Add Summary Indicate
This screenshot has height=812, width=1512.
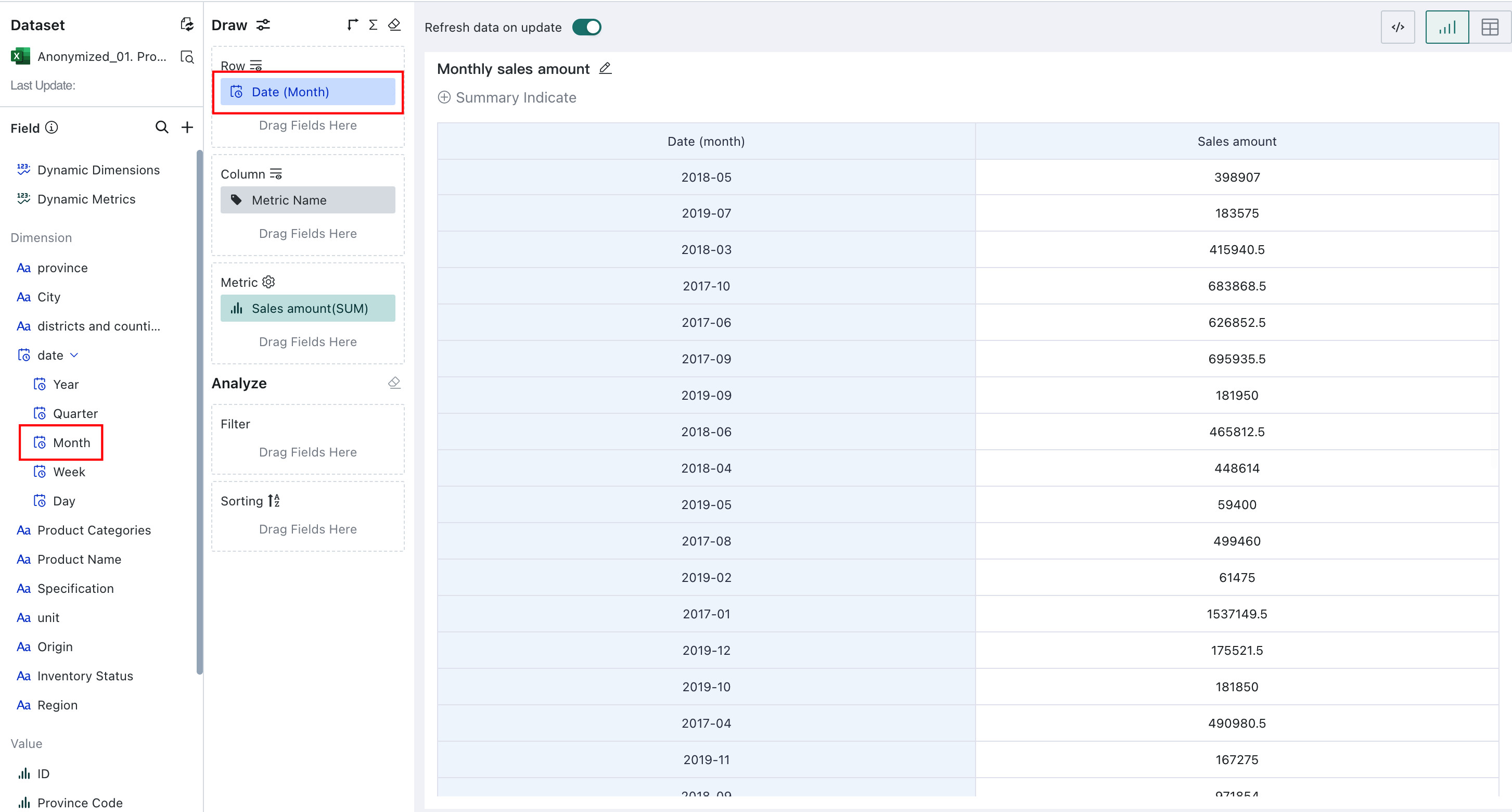tap(507, 97)
